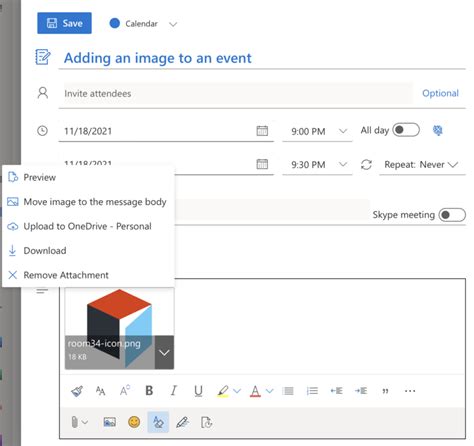Expand the font color options arrow

270,391
